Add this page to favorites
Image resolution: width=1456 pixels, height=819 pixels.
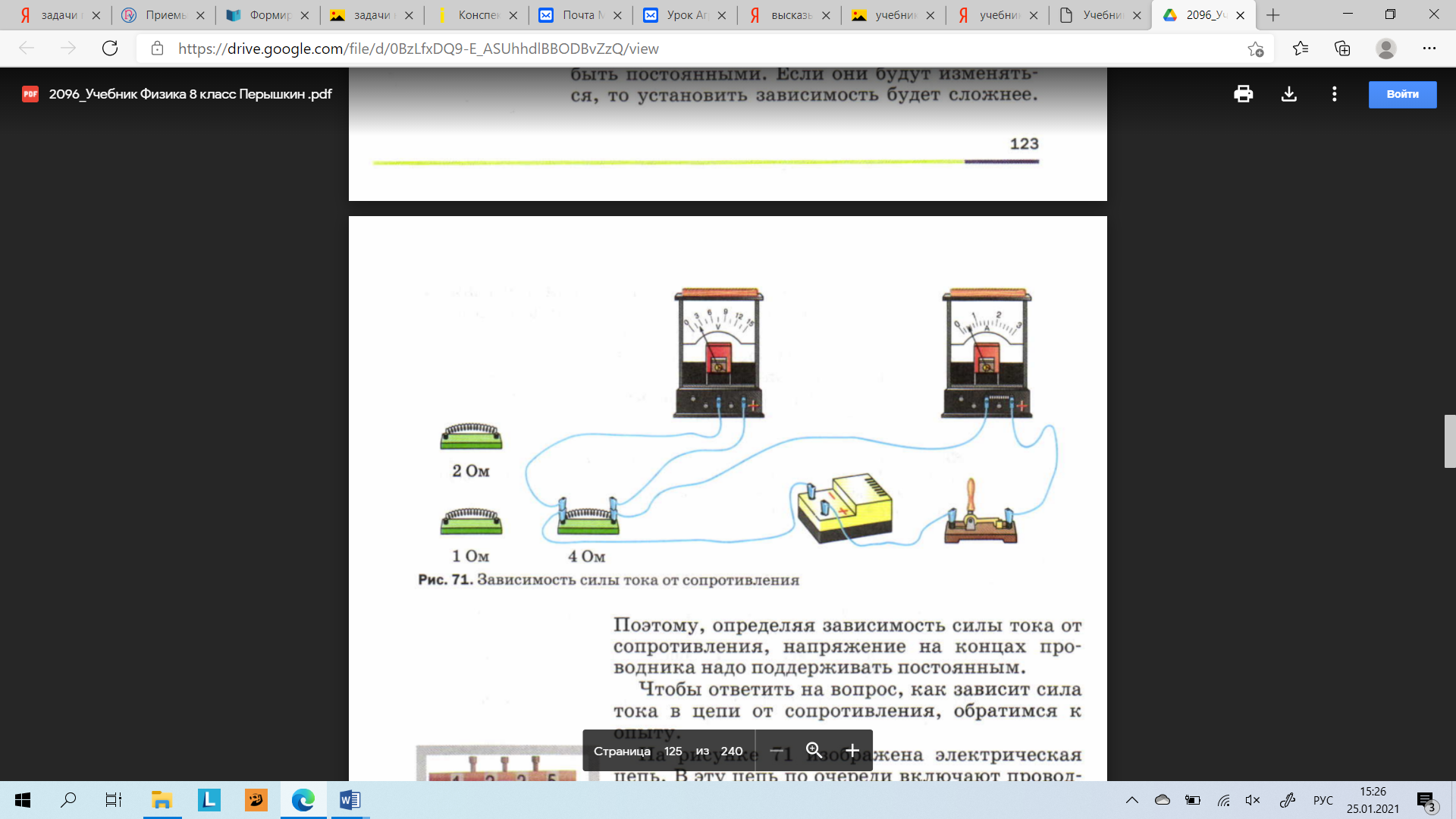point(1256,49)
